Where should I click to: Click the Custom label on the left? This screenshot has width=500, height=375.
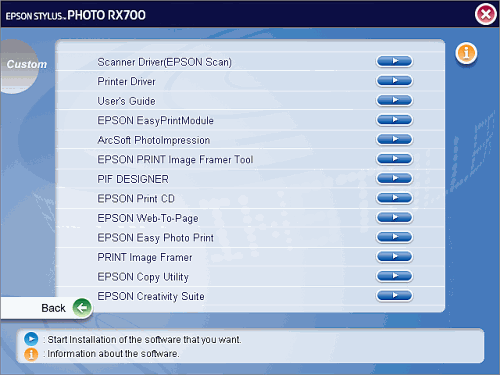tap(27, 64)
